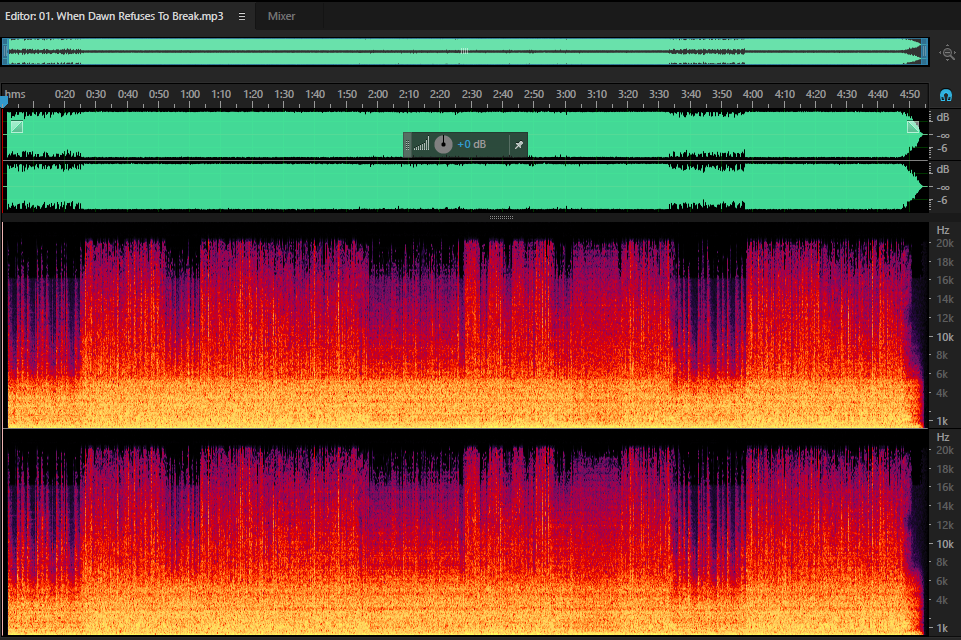The width and height of the screenshot is (961, 640).
Task: Click the left channel dB scale label
Action: [943, 117]
